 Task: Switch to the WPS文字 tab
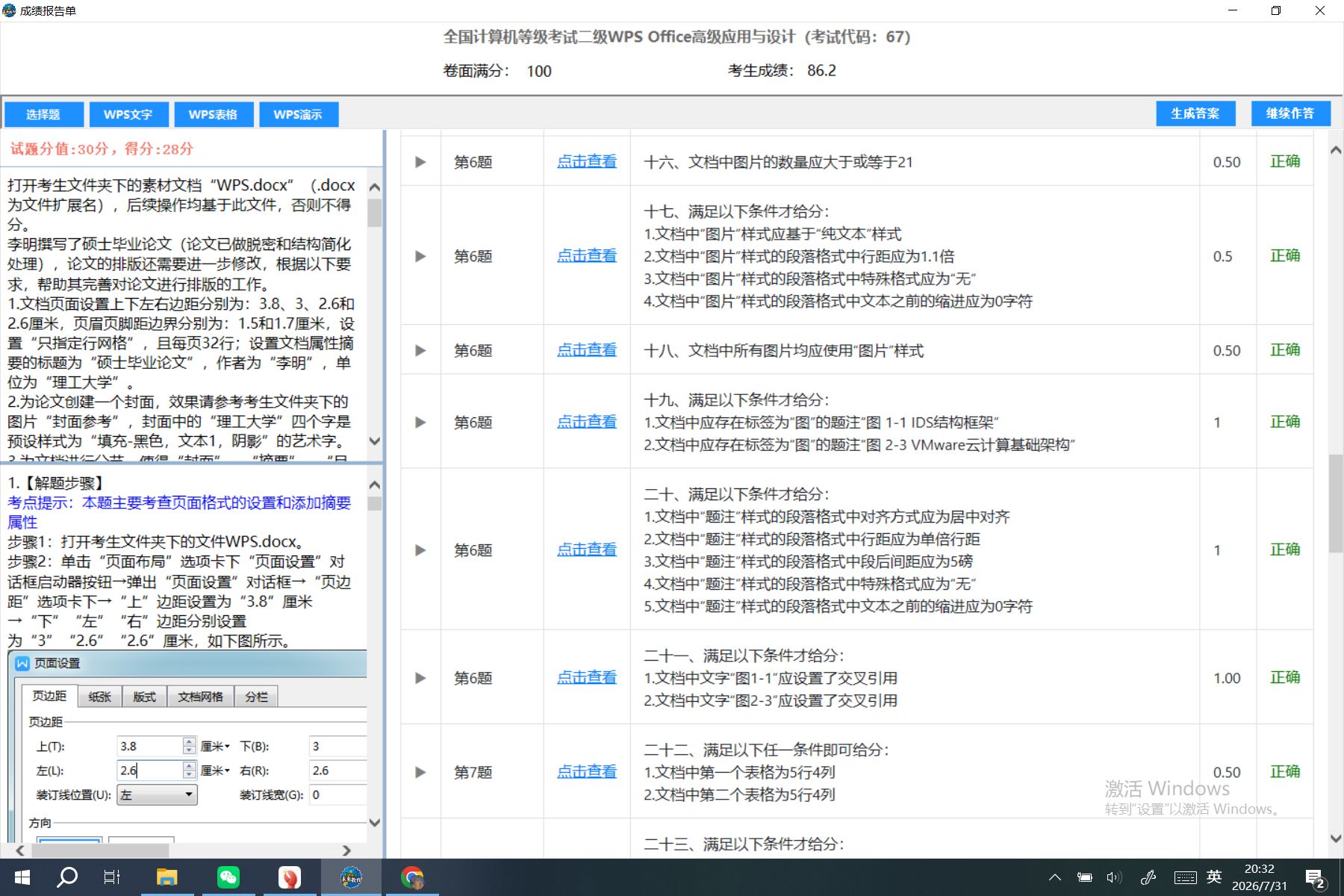click(128, 114)
